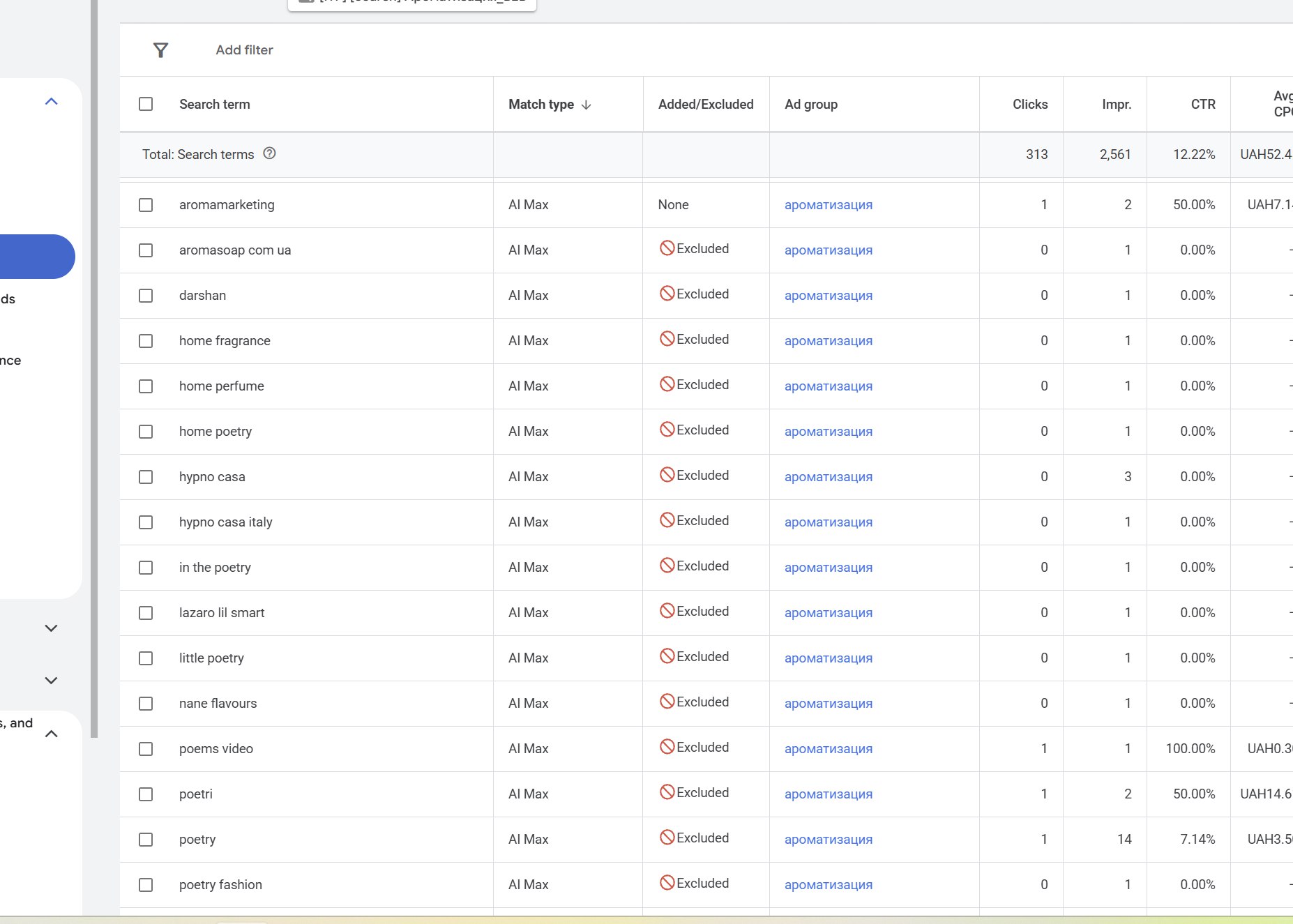Click Add filter field
This screenshot has width=1293, height=924.
(244, 50)
